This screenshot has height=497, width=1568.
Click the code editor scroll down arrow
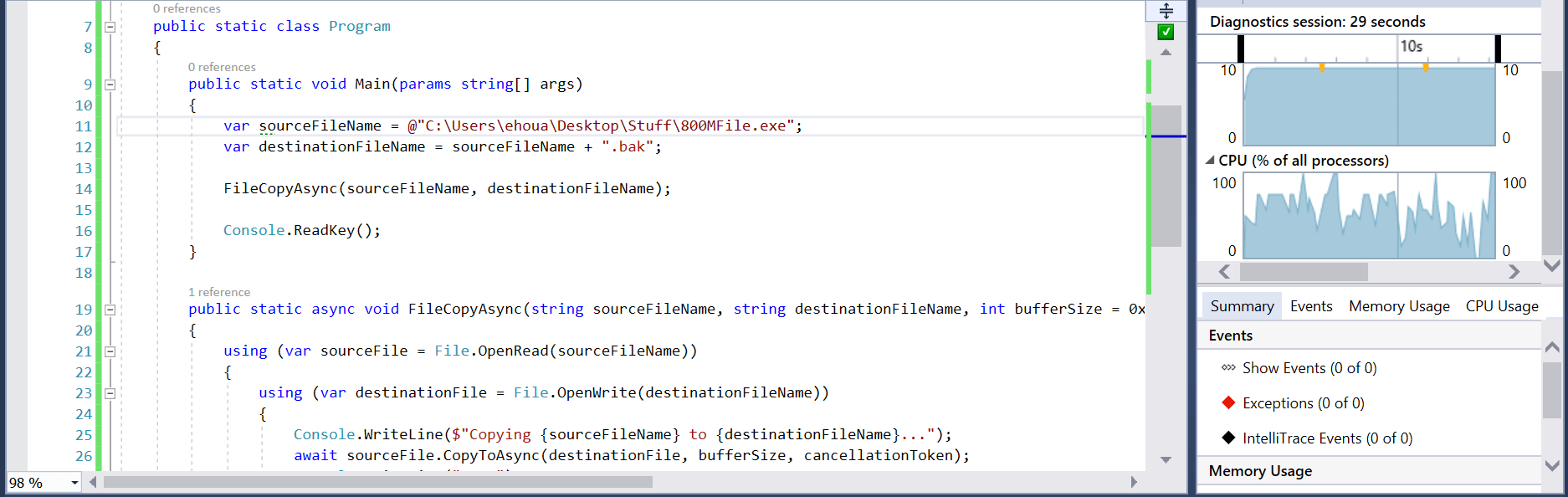coord(1166,459)
